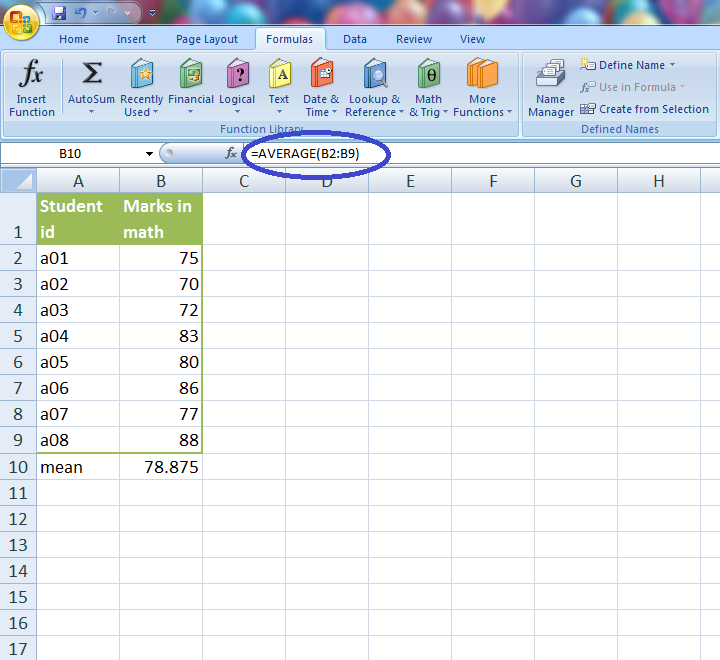Open the Logical functions book icon
Viewport: 720px width, 660px height.
point(237,75)
